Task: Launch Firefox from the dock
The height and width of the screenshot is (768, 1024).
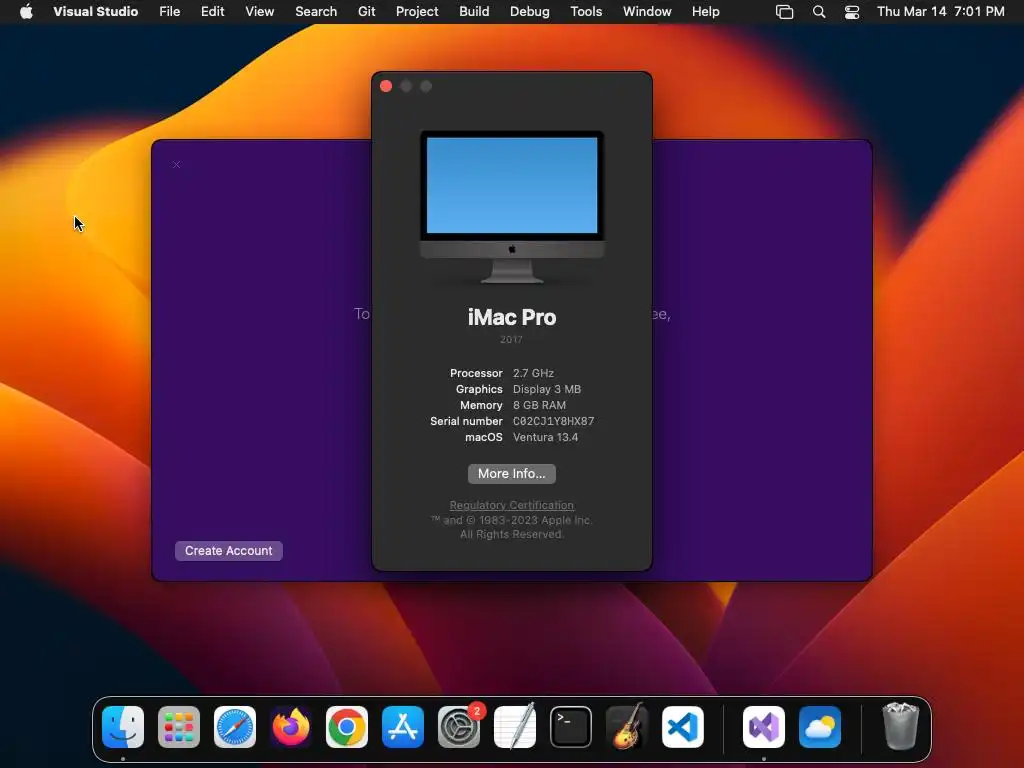Action: (x=291, y=727)
